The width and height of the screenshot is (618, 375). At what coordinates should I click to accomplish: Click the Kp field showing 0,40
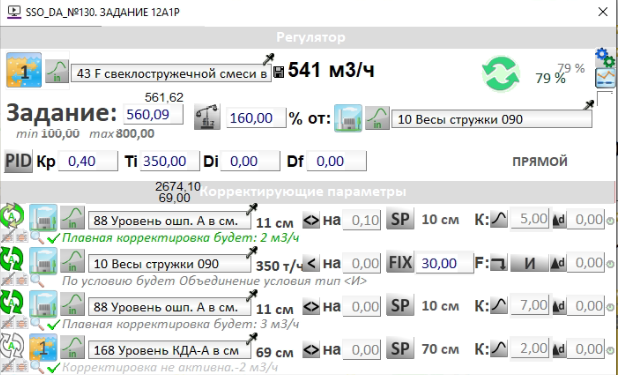pos(88,161)
